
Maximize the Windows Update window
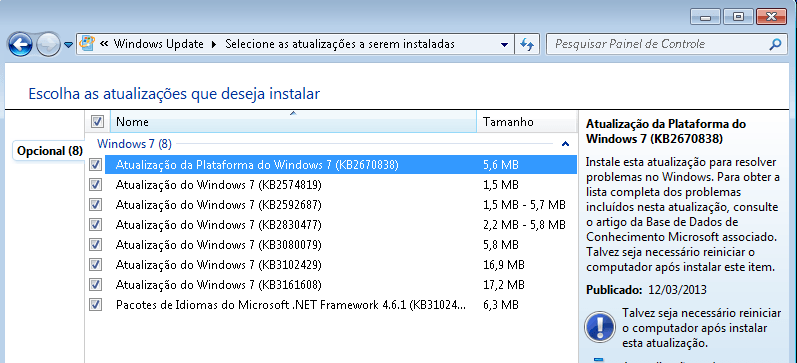(738, 17)
